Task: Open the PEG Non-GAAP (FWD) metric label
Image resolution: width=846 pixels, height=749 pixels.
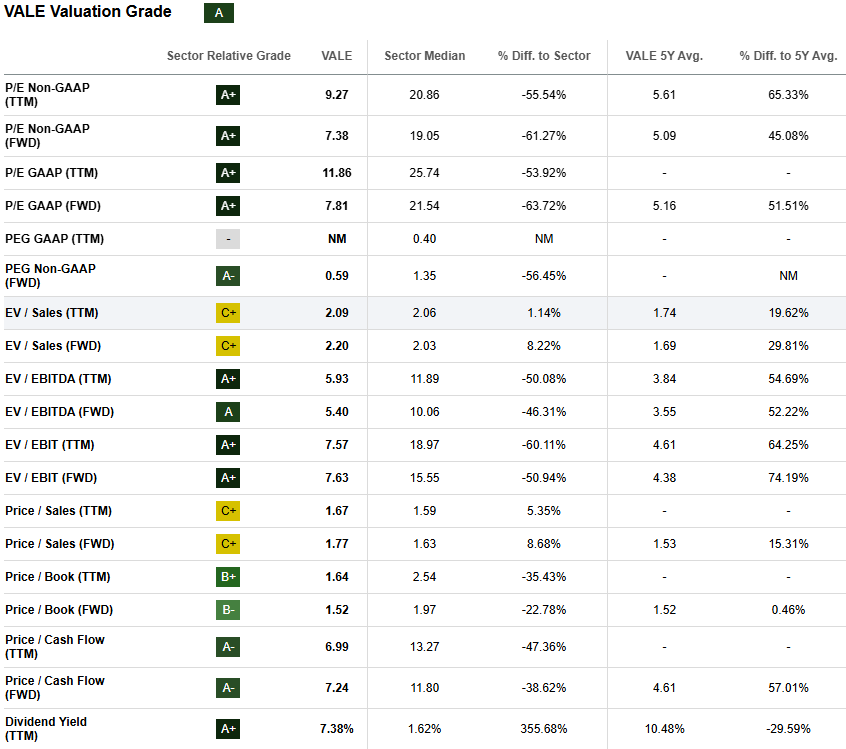Action: [50, 276]
